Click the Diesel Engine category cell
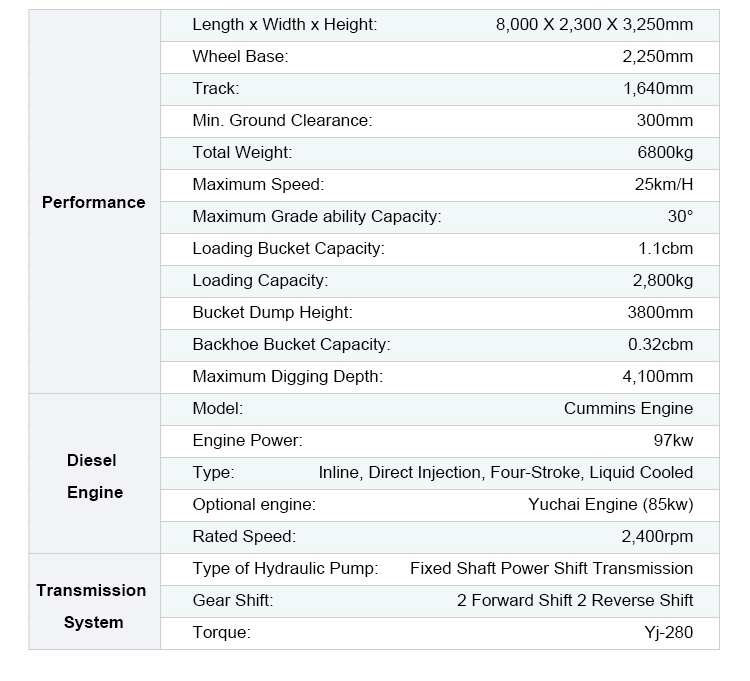 [x=94, y=476]
